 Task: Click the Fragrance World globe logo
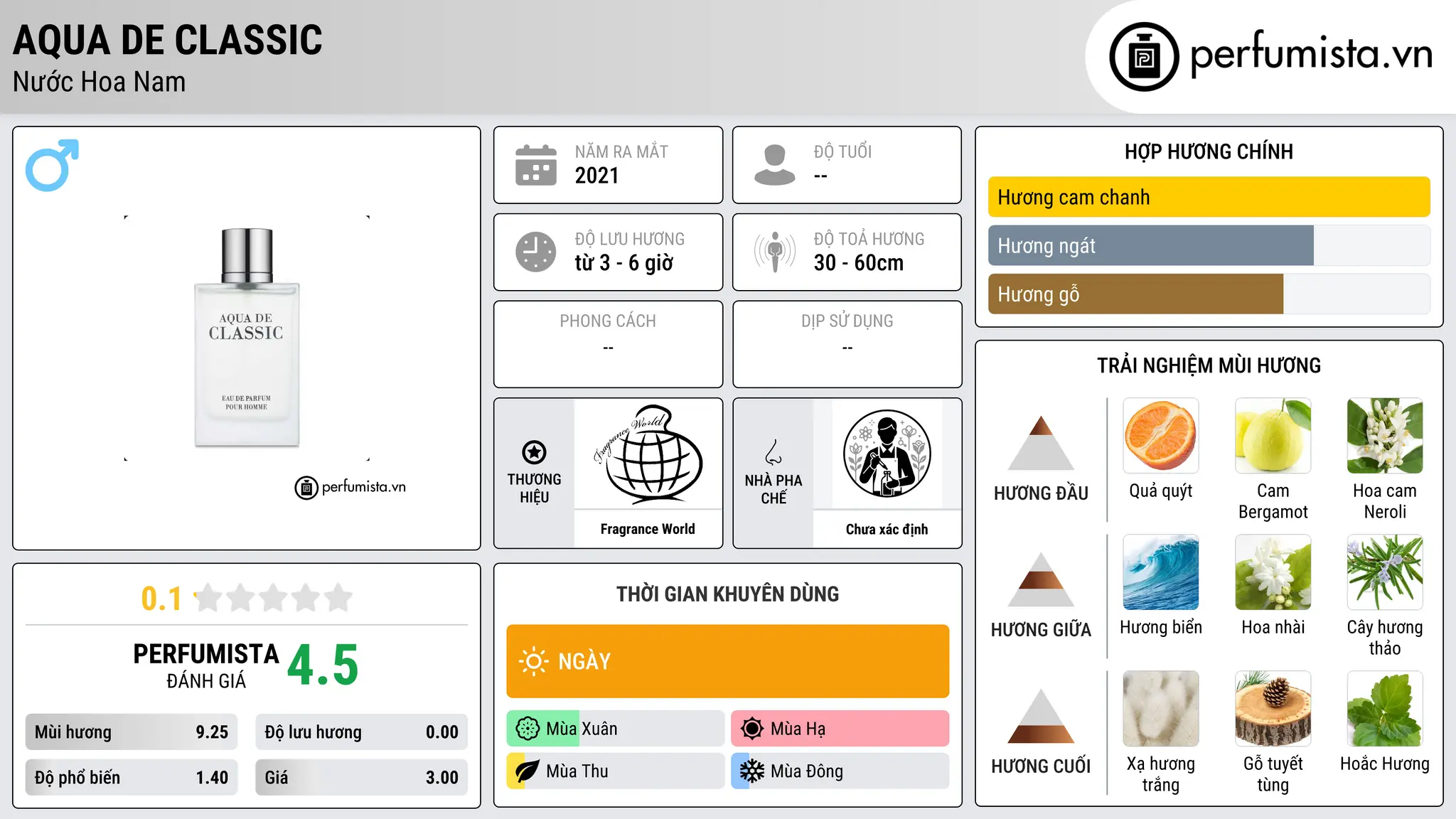coord(648,453)
